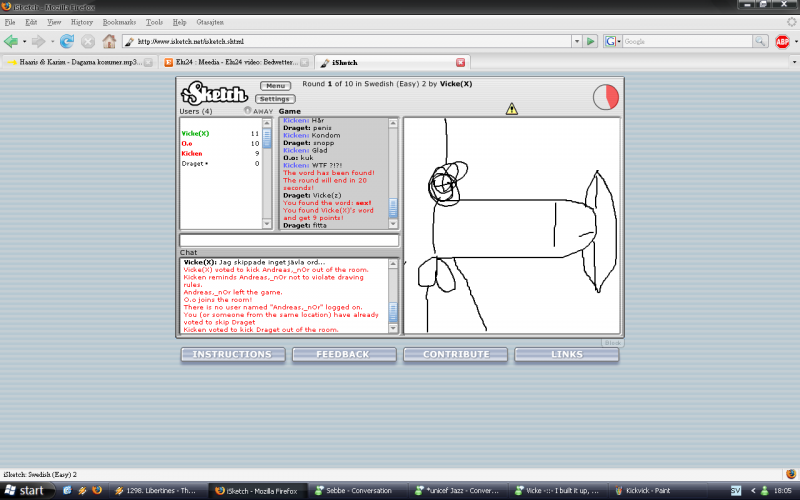Toggle the AWAY radio button
The width and height of the screenshot is (800, 500).
coord(247,111)
